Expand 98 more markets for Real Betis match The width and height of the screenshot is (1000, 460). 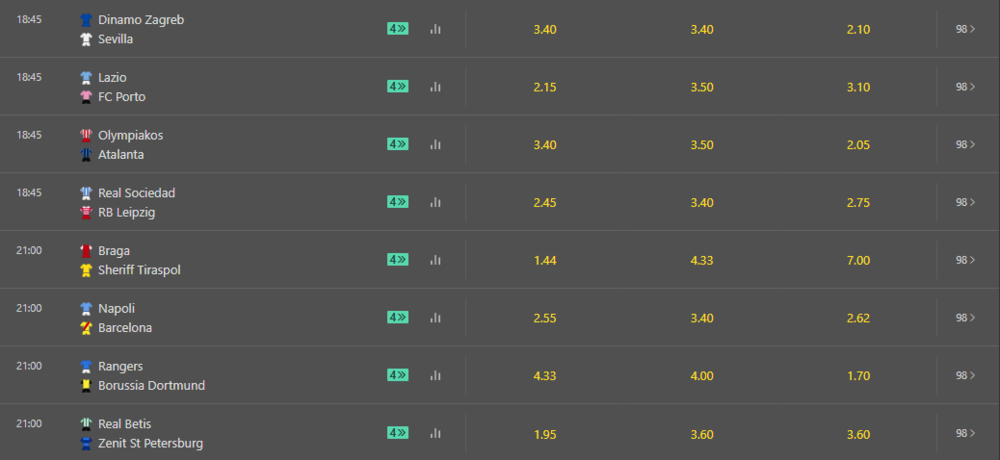[x=966, y=433]
